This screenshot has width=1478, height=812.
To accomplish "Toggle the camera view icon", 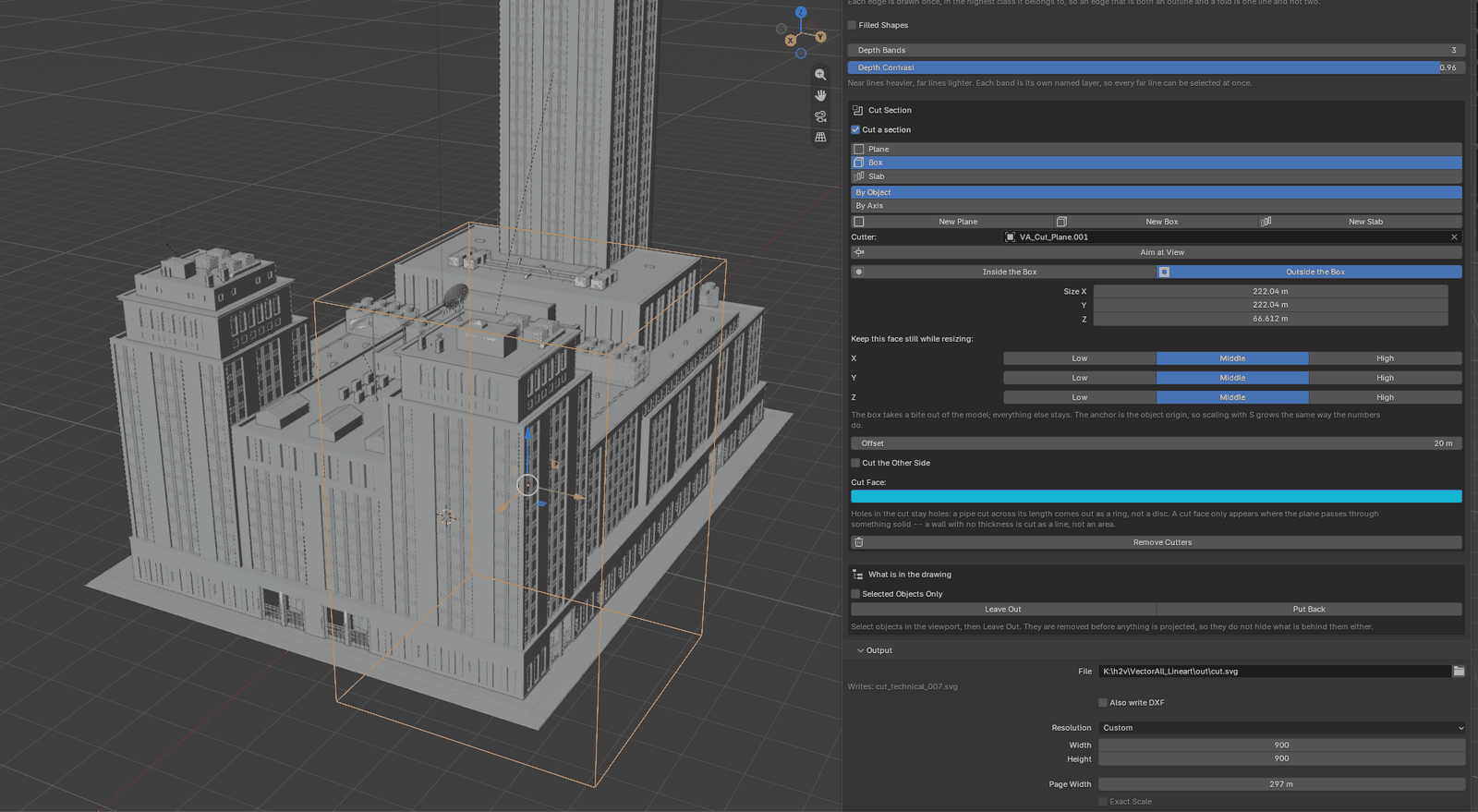I will pos(820,116).
